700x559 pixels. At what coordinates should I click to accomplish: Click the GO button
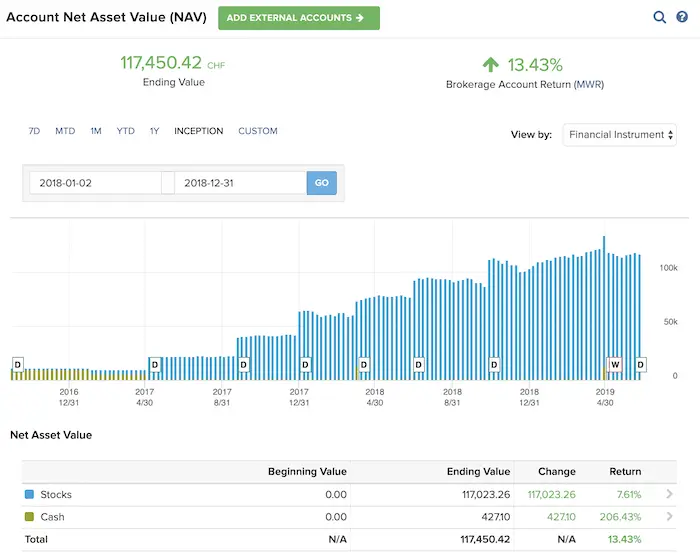click(322, 183)
